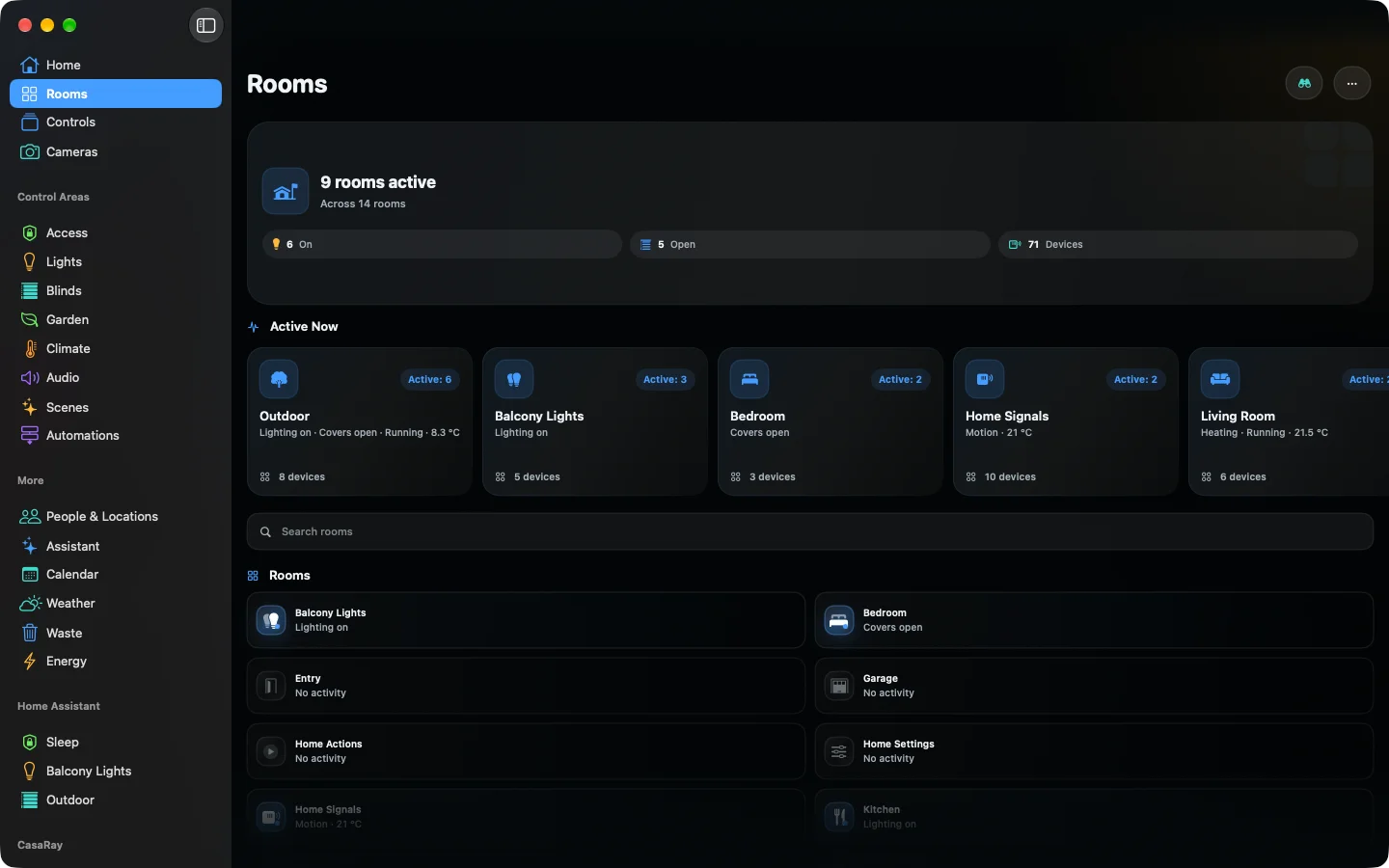Image resolution: width=1389 pixels, height=868 pixels.
Task: Open the Waste page
Action: pyautogui.click(x=116, y=633)
